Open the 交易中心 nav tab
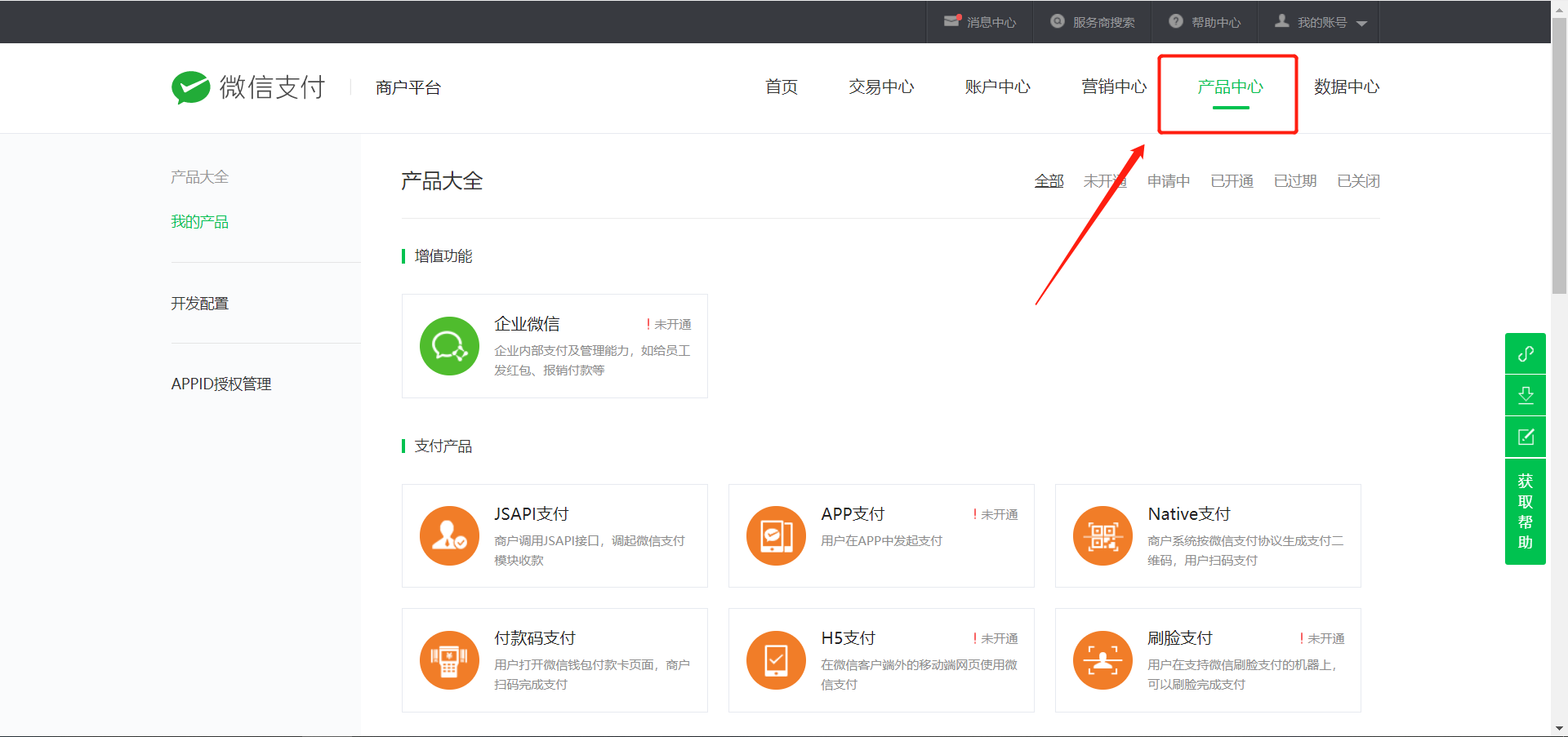The image size is (1568, 737). [x=881, y=87]
